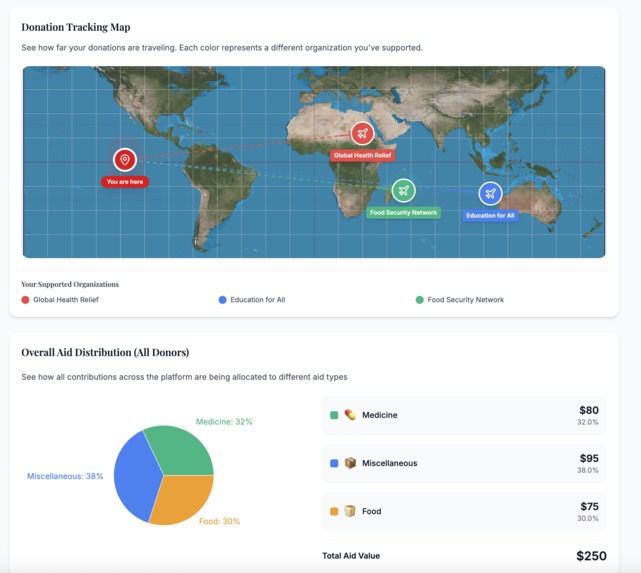Viewport: 641px width, 573px height.
Task: Click 'Global Health Relief' legend text
Action: (66, 300)
